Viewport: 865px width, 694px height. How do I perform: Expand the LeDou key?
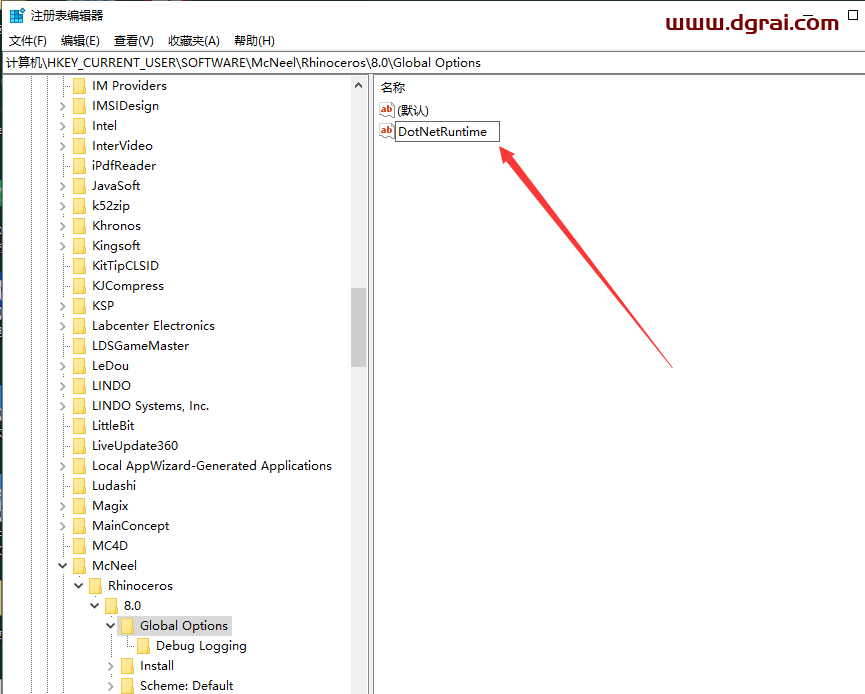[62, 366]
